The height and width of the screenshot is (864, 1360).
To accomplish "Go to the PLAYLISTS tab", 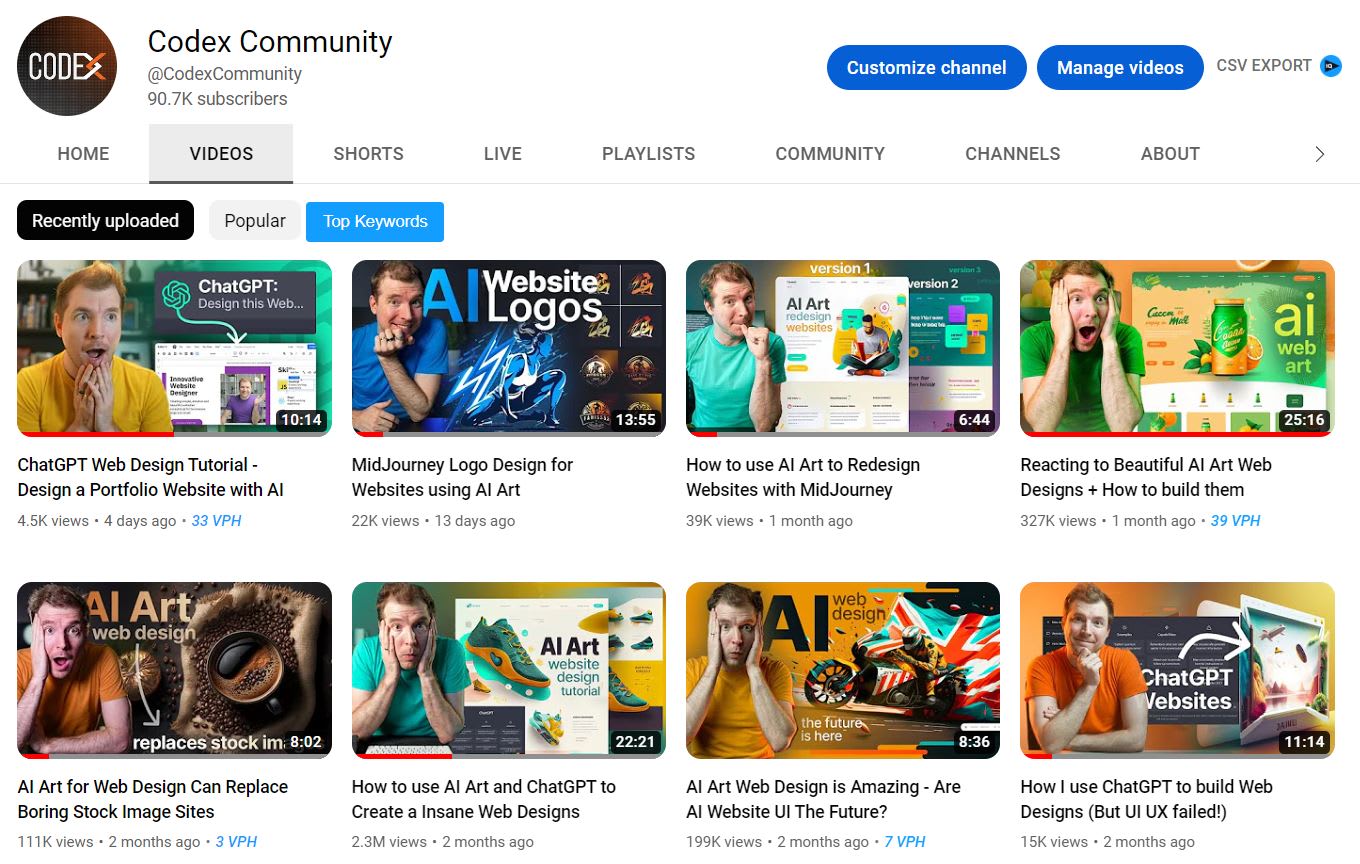I will [648, 154].
